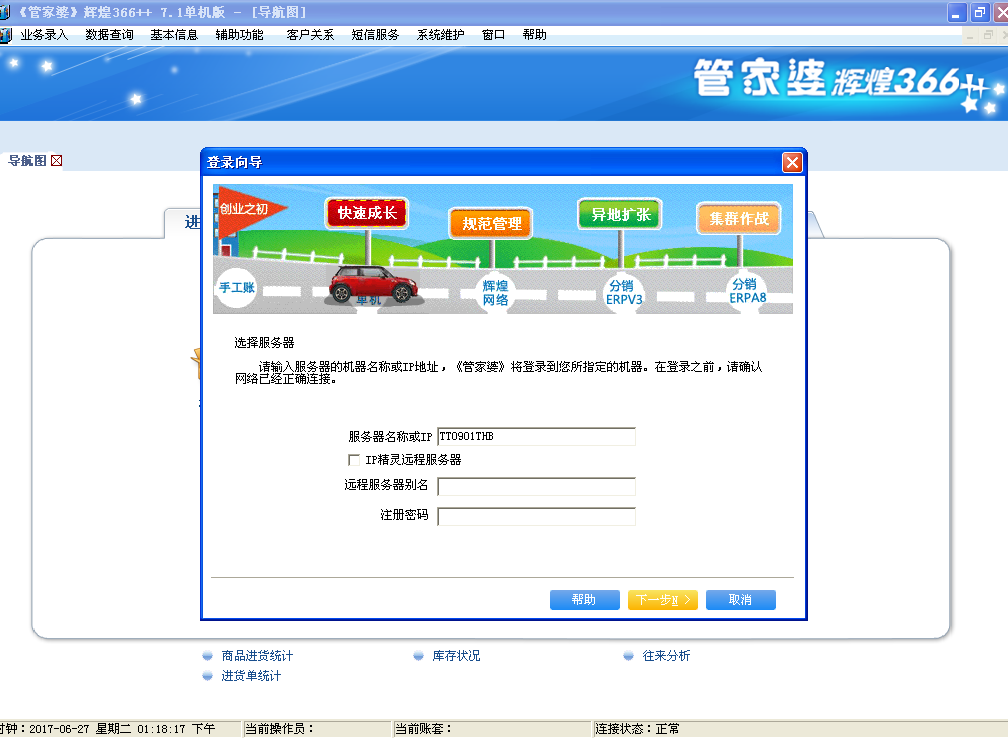The width and height of the screenshot is (1008, 738).
Task: Close the 导航图 tab with red X
Action: click(57, 161)
